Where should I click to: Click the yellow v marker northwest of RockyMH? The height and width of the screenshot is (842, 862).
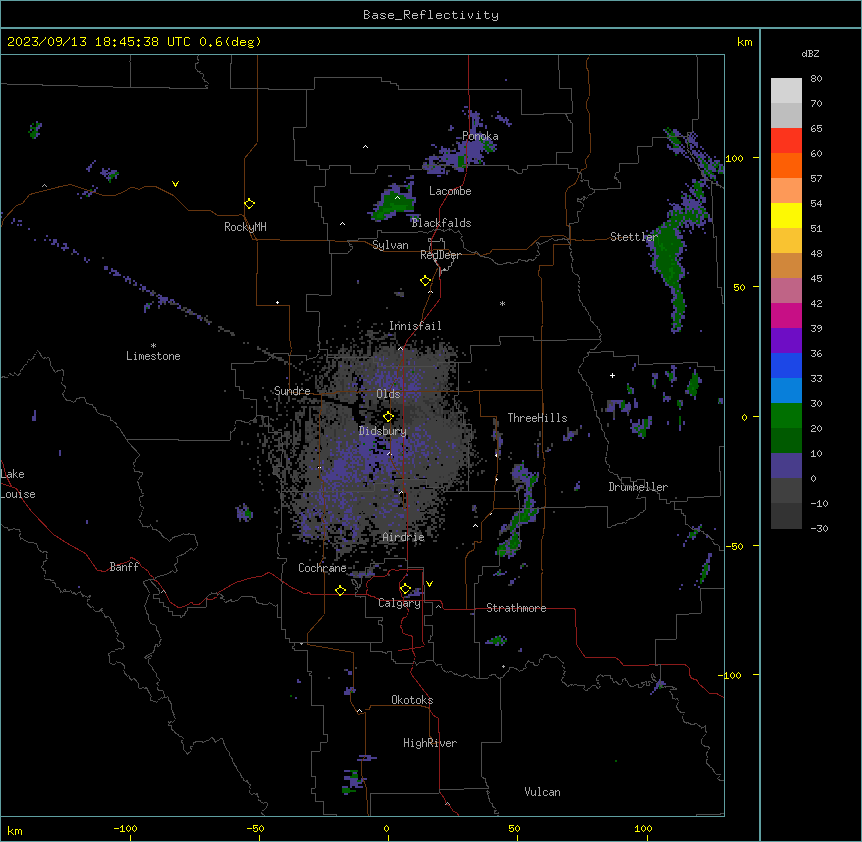(x=175, y=184)
